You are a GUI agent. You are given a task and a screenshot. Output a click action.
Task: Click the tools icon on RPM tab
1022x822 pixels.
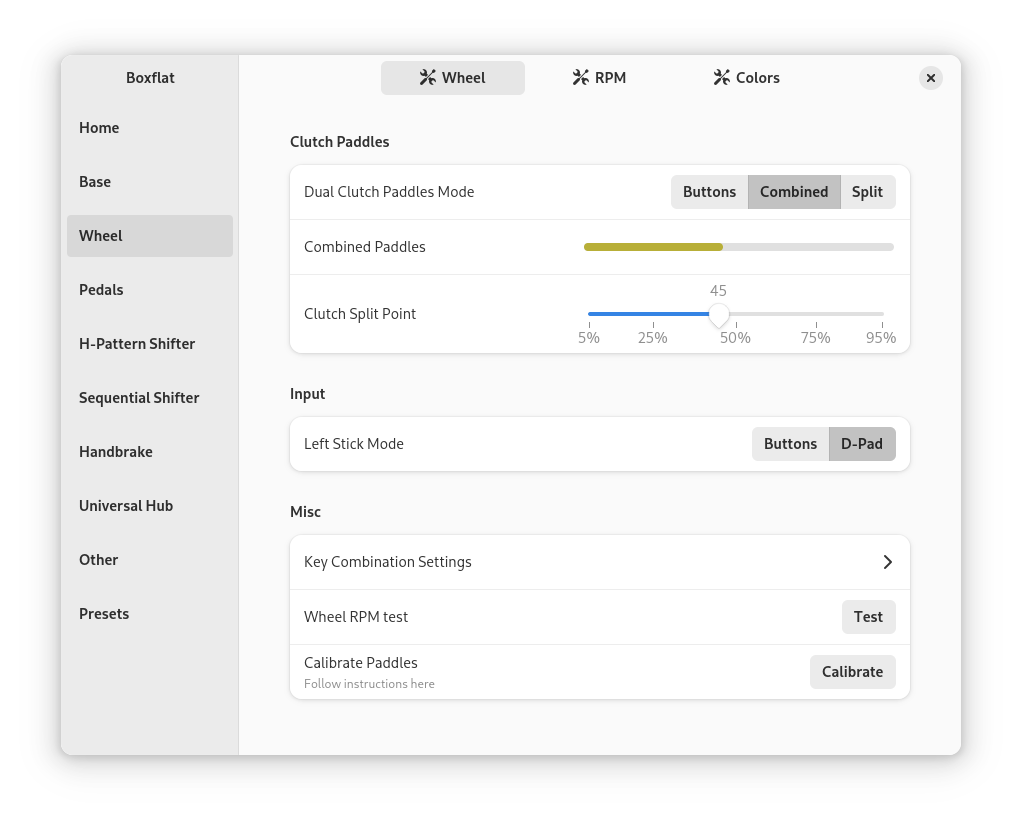pyautogui.click(x=581, y=78)
